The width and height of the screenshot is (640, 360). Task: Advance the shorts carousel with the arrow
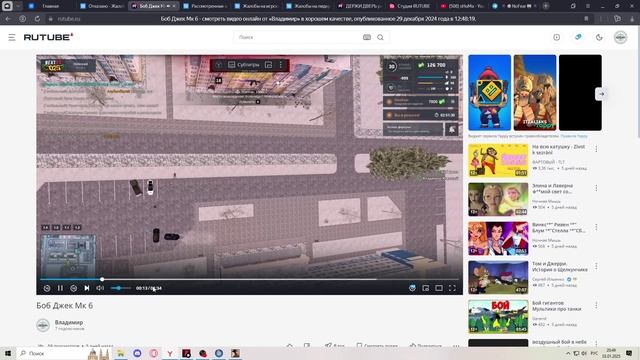click(602, 94)
